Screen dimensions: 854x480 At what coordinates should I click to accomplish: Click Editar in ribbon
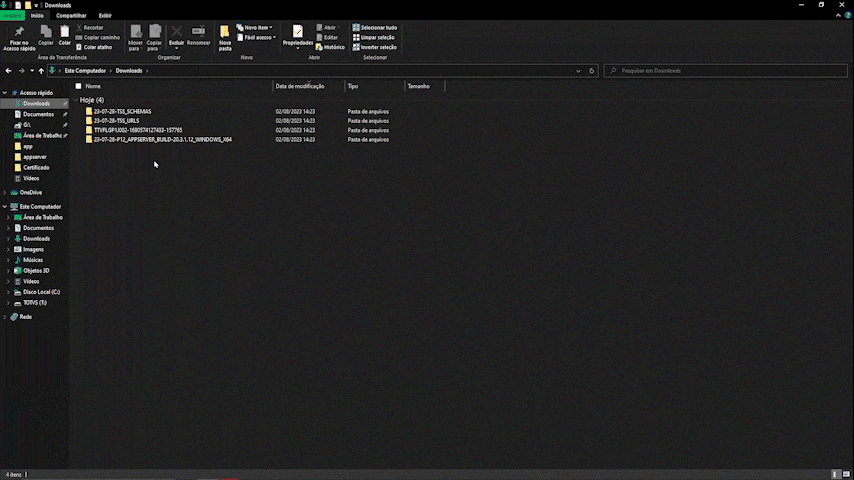point(327,37)
